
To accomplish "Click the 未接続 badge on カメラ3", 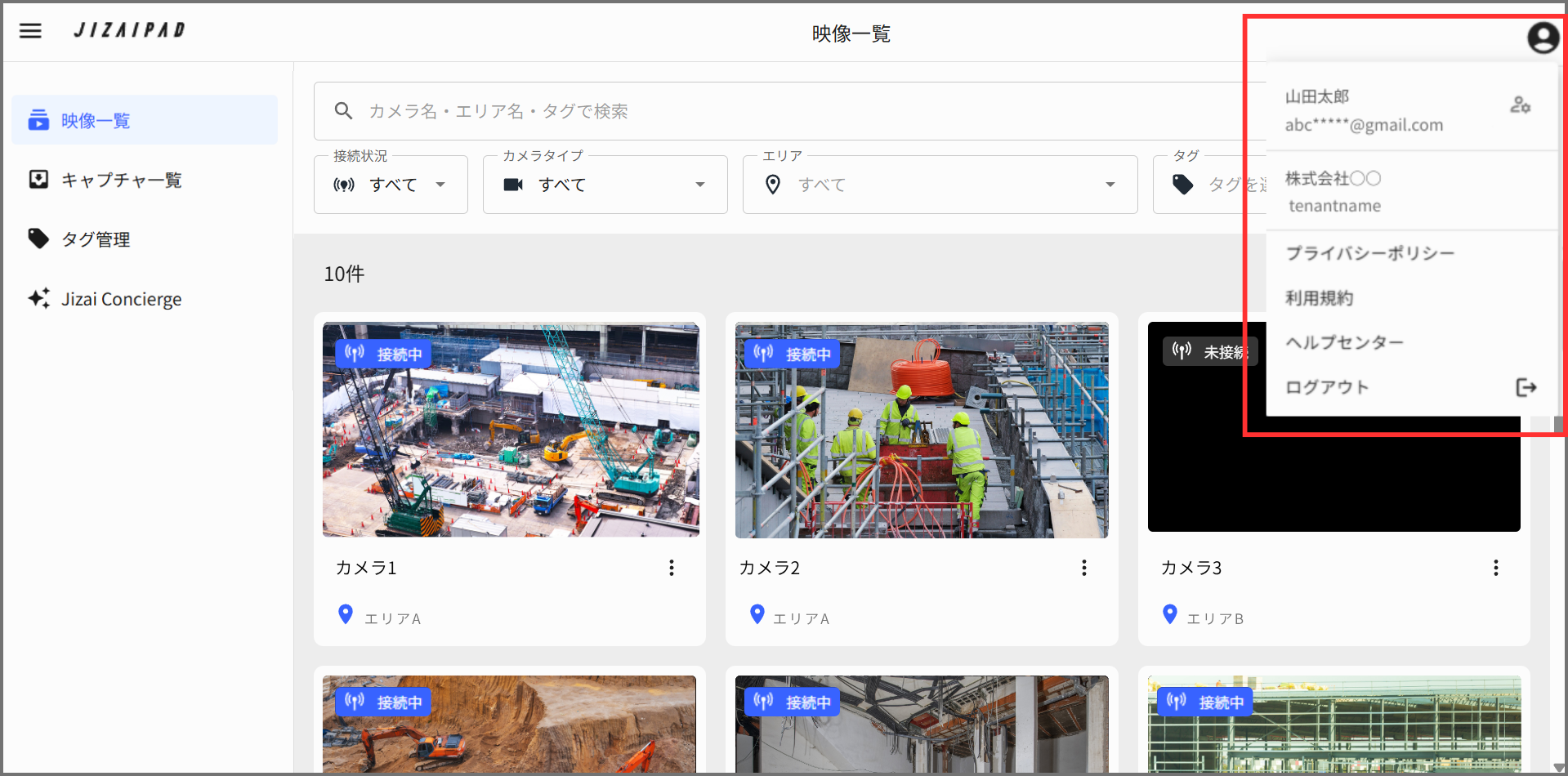I will click(1210, 352).
